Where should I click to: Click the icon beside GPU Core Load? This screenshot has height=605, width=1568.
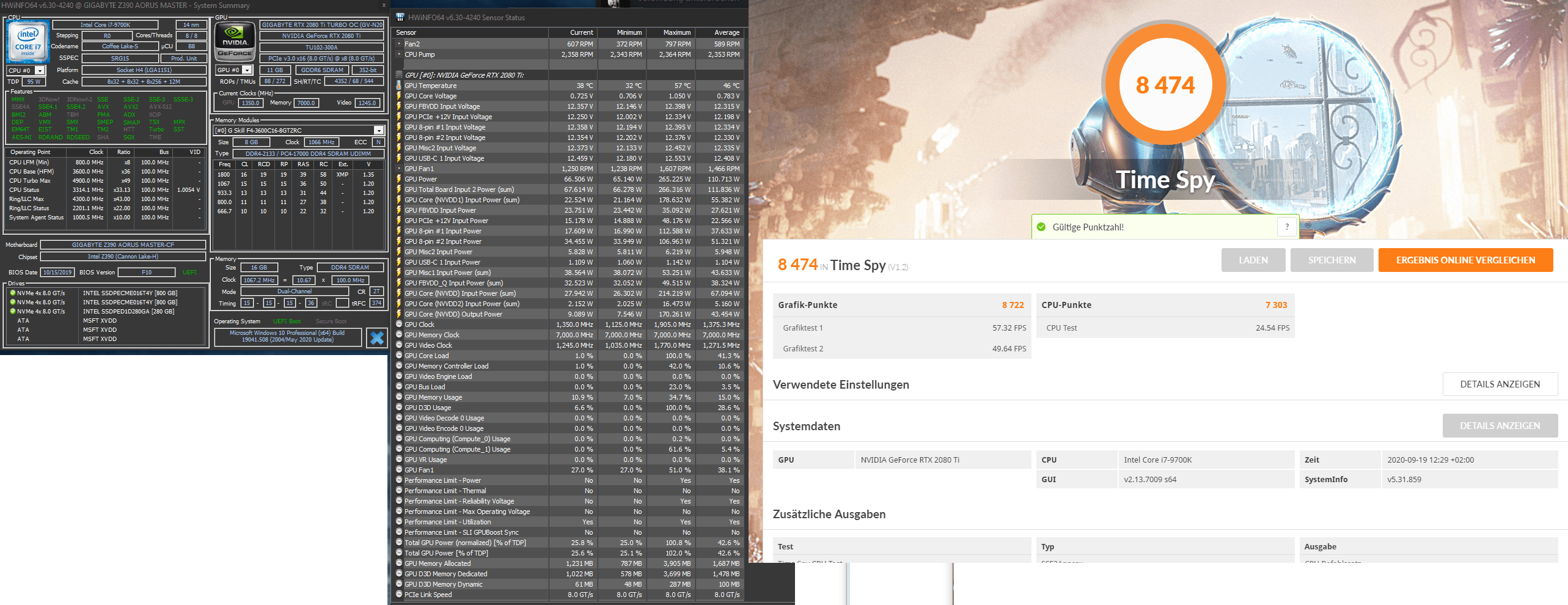pyautogui.click(x=399, y=356)
